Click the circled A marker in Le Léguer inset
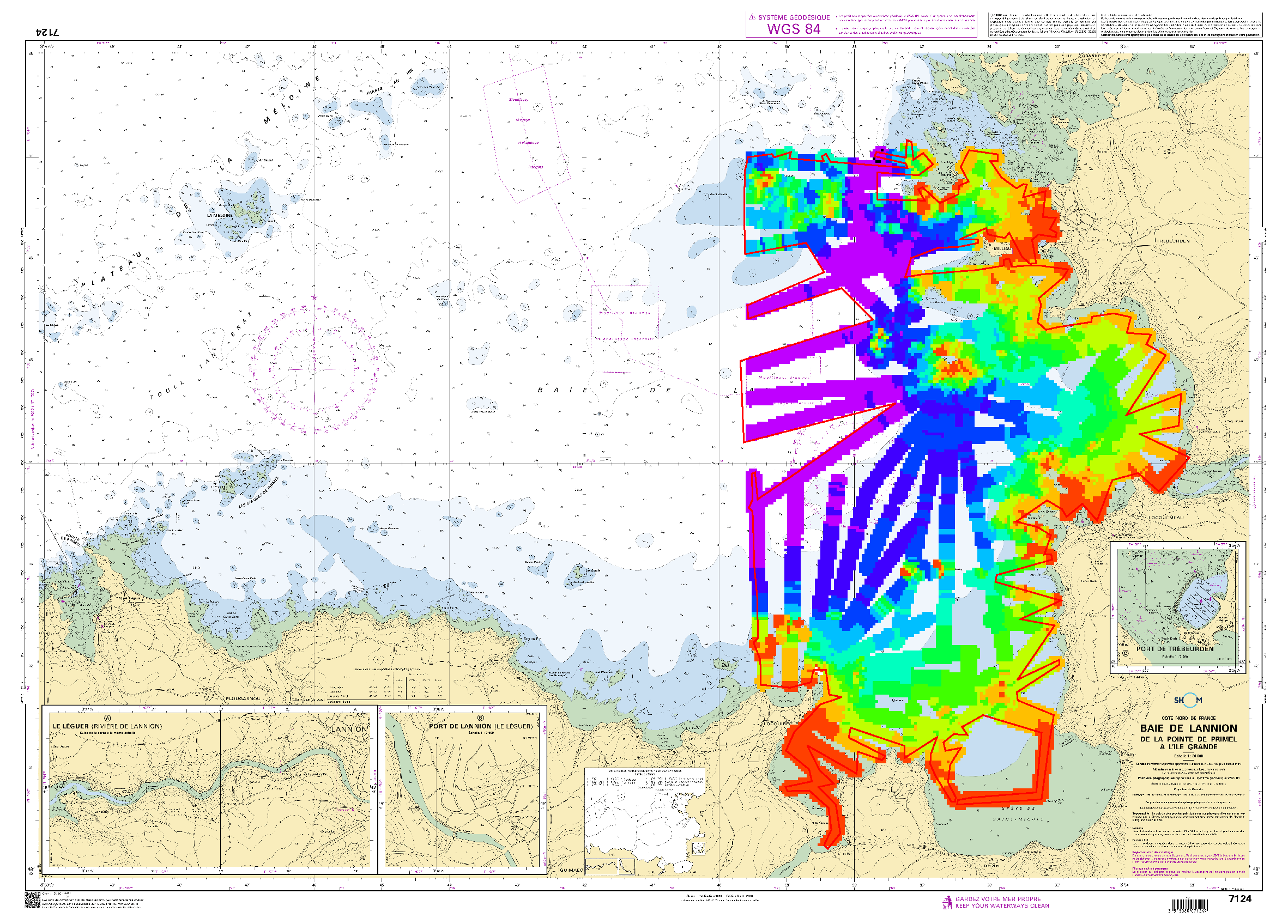Viewport: 1288px width, 924px height. point(107,719)
